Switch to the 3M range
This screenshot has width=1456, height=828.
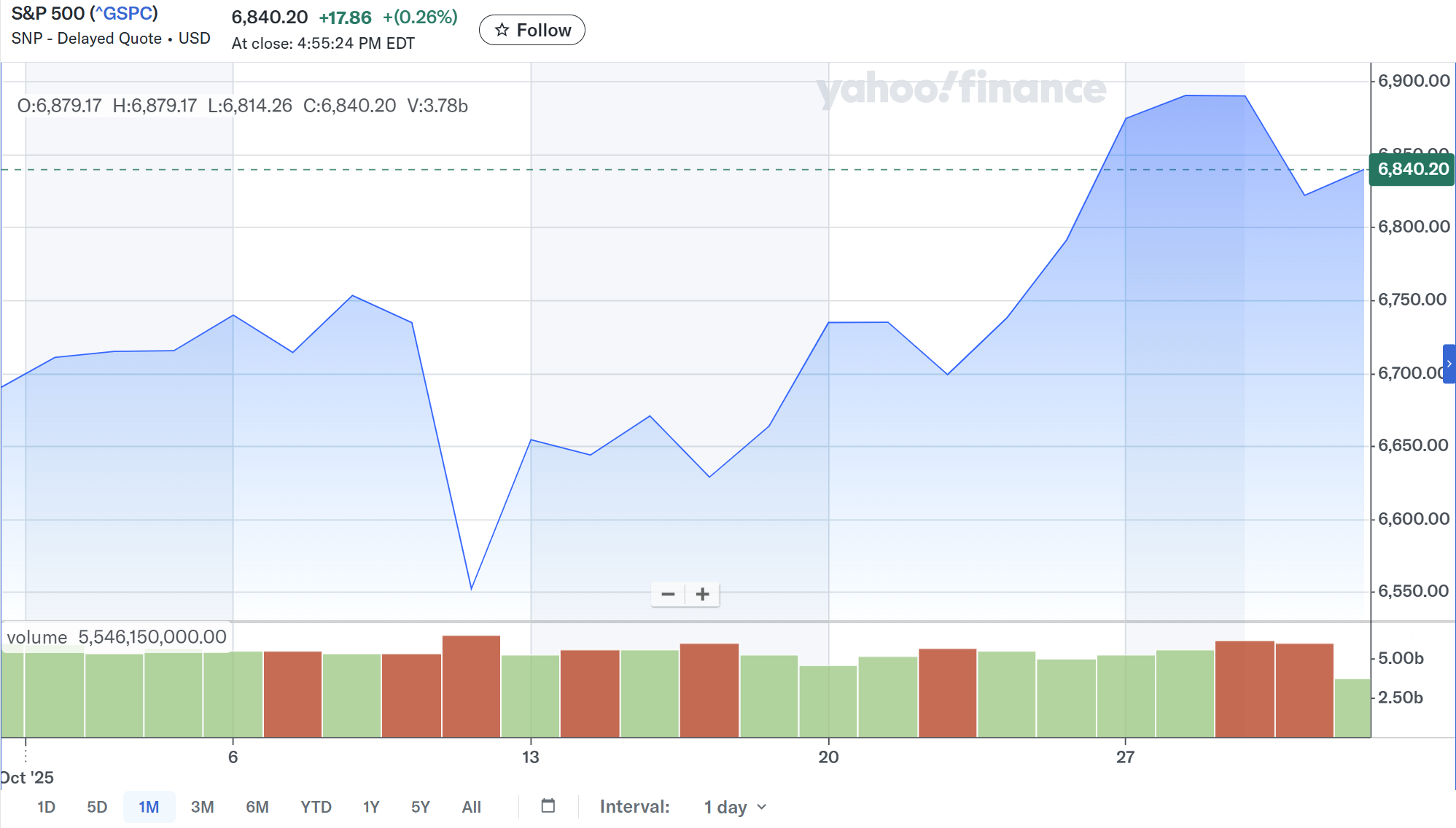point(202,807)
